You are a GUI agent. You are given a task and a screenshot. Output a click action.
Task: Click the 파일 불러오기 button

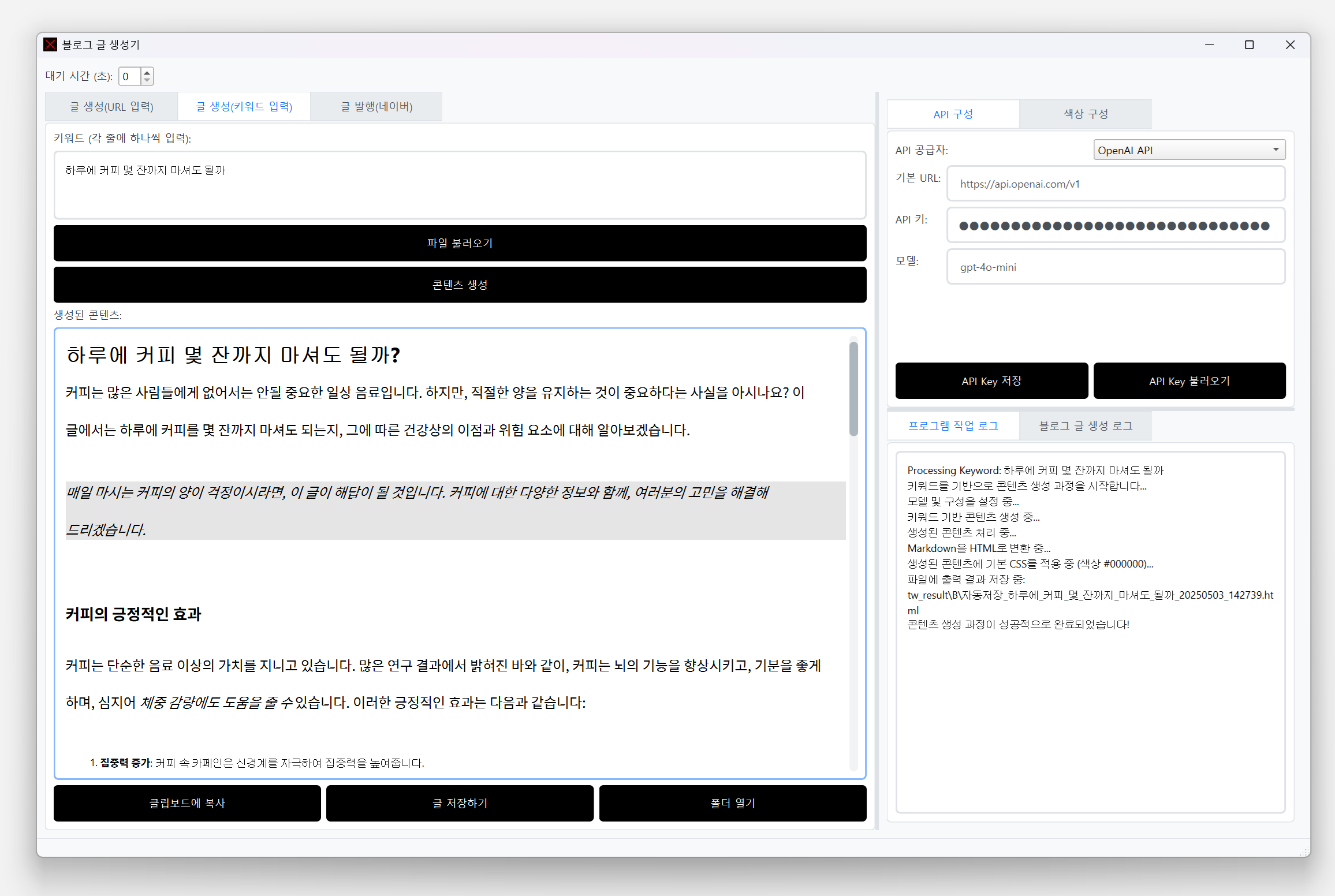(x=460, y=243)
